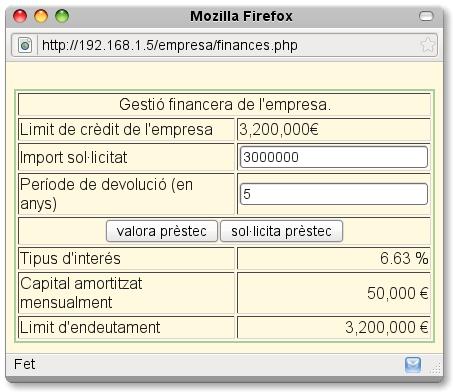The height and width of the screenshot is (392, 453).
Task: Close the window with red button
Action: 20,16
